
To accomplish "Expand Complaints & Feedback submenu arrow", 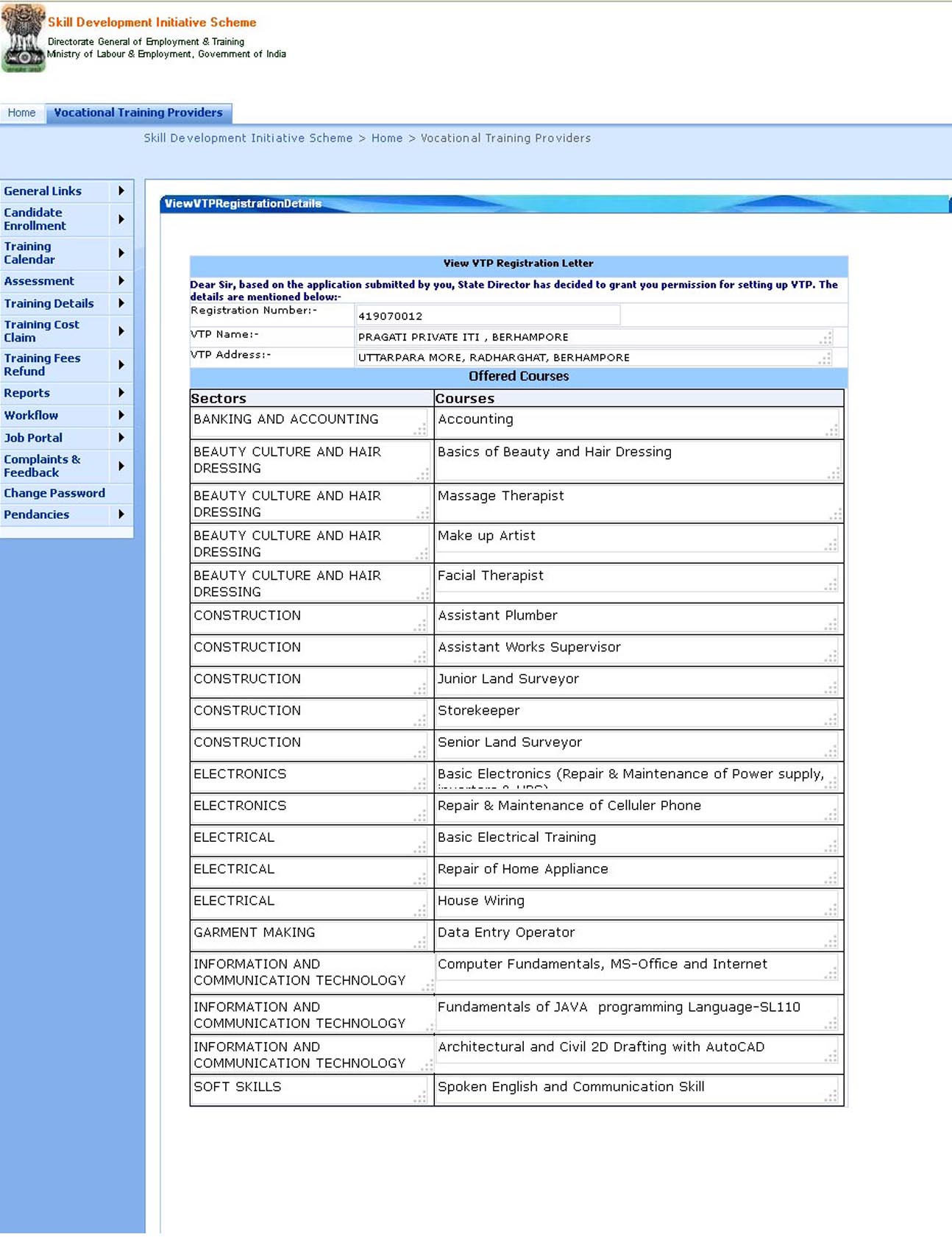I will click(121, 466).
